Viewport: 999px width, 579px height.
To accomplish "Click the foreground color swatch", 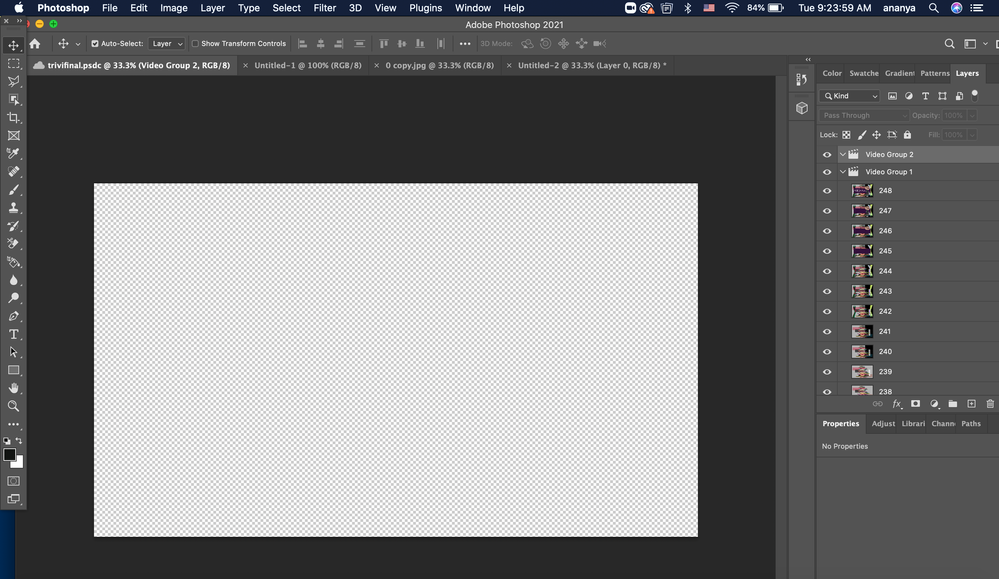I will [x=11, y=453].
